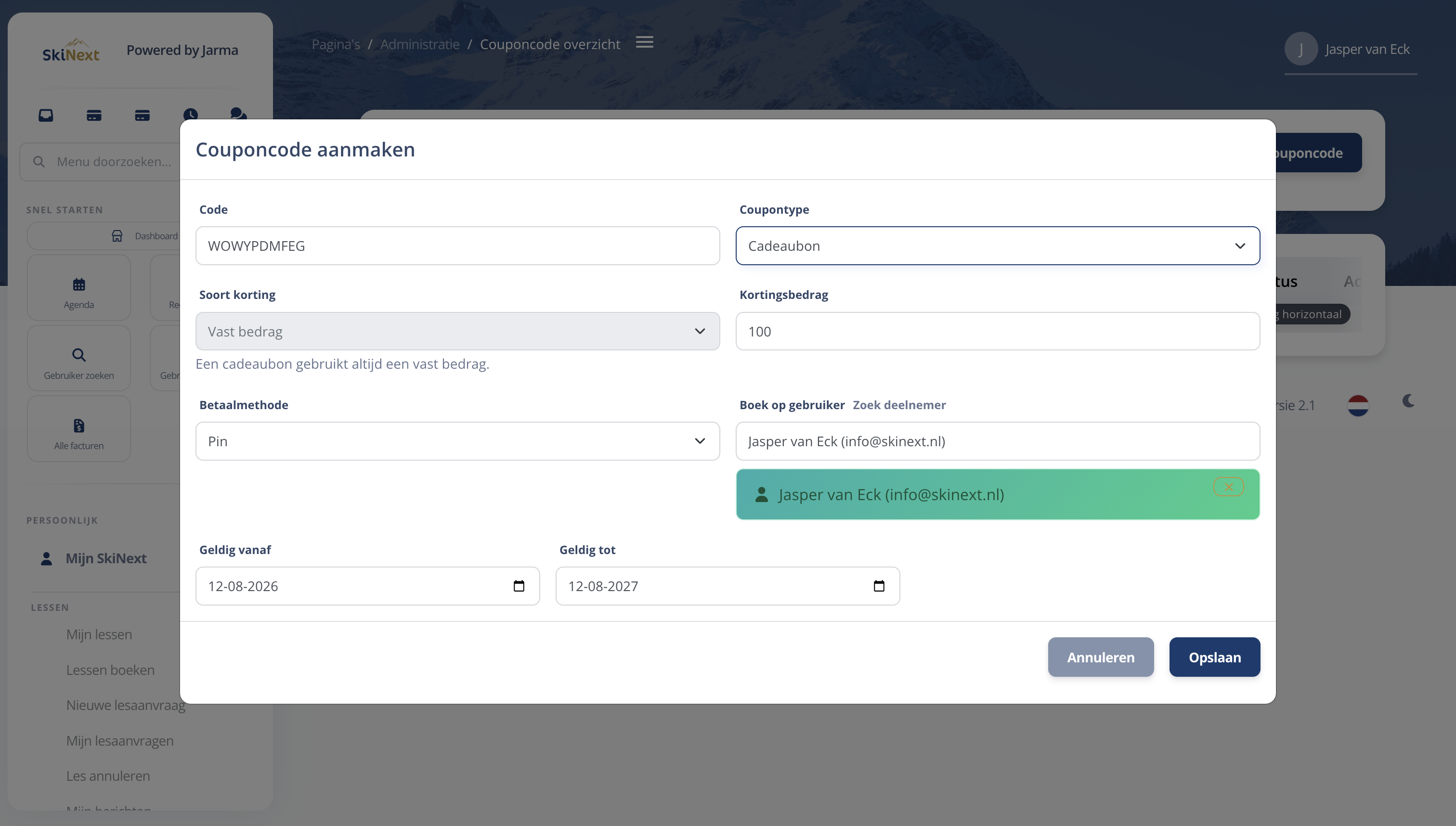Open calendar picker for Geldig tot
Screen dimensions: 1456x826
point(879,586)
